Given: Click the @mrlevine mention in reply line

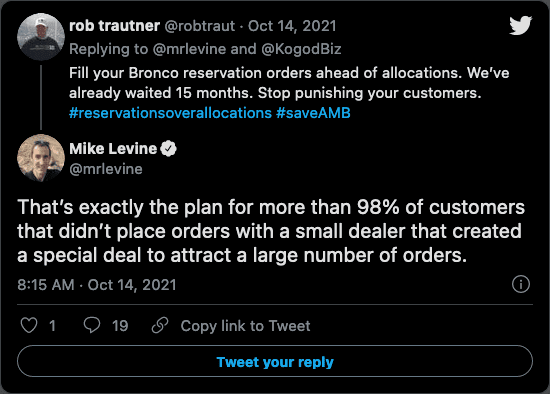Looking at the screenshot, I should (x=189, y=49).
